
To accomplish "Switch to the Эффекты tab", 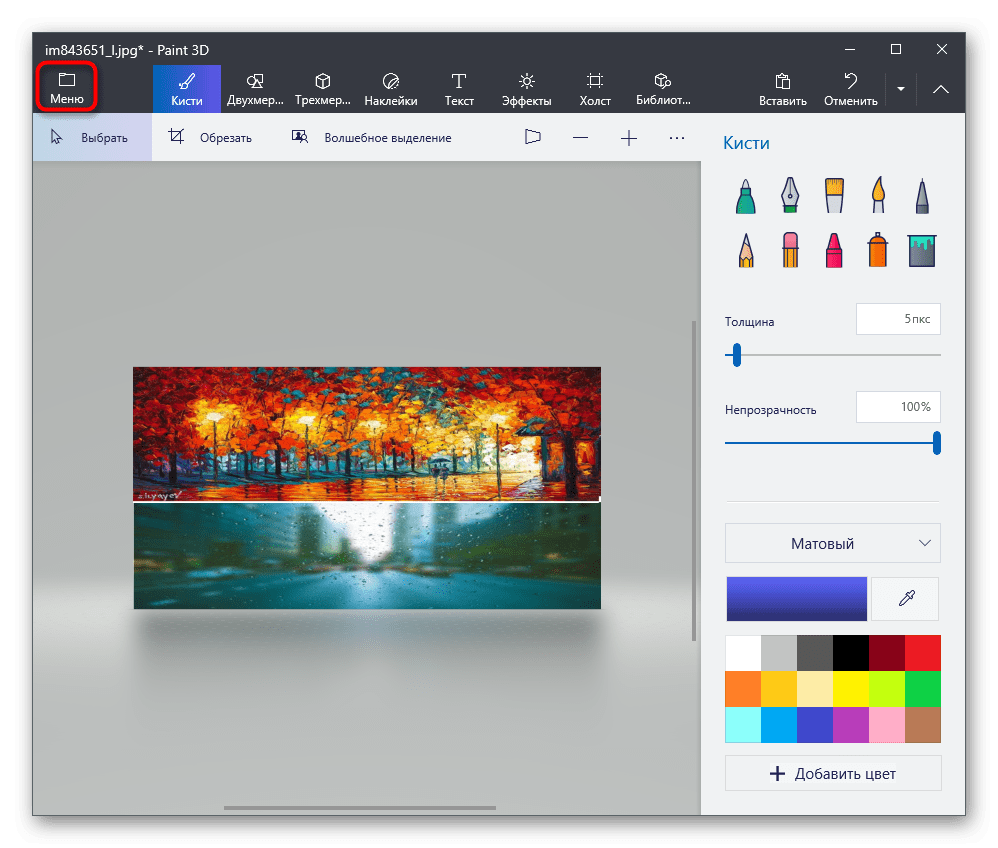I will 527,88.
